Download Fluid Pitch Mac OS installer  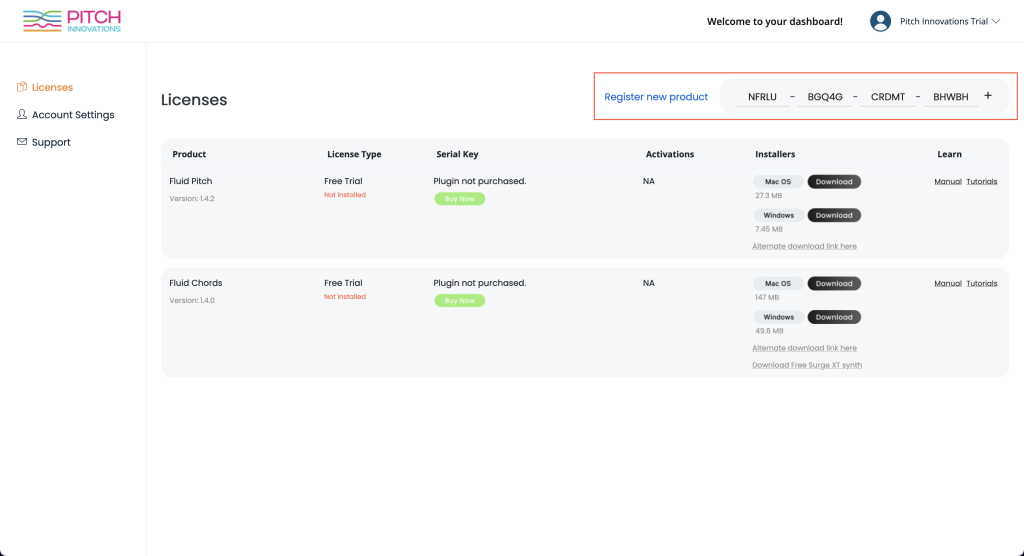click(834, 182)
